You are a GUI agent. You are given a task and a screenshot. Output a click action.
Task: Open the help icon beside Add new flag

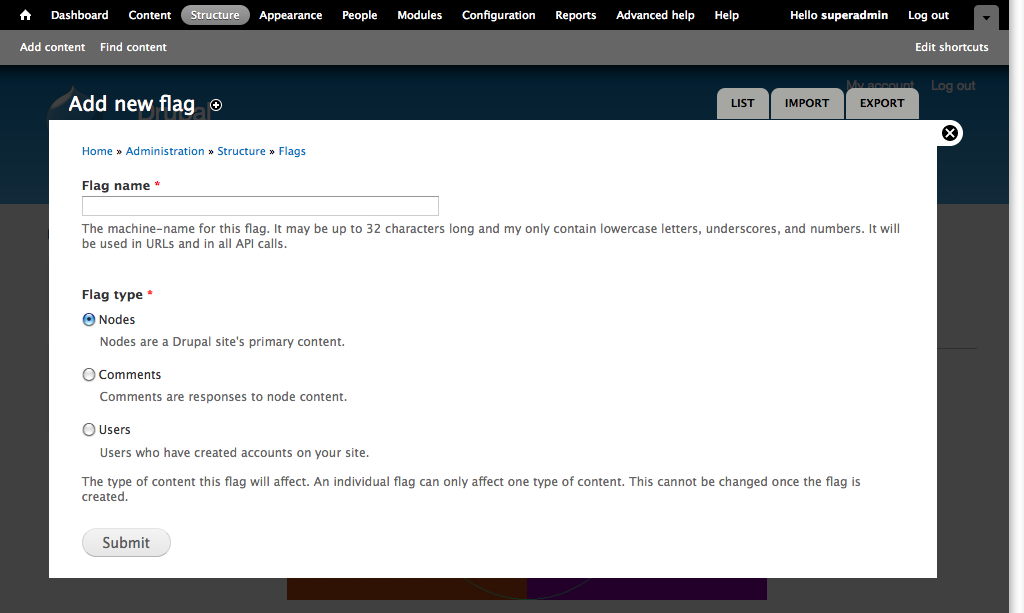tap(216, 105)
